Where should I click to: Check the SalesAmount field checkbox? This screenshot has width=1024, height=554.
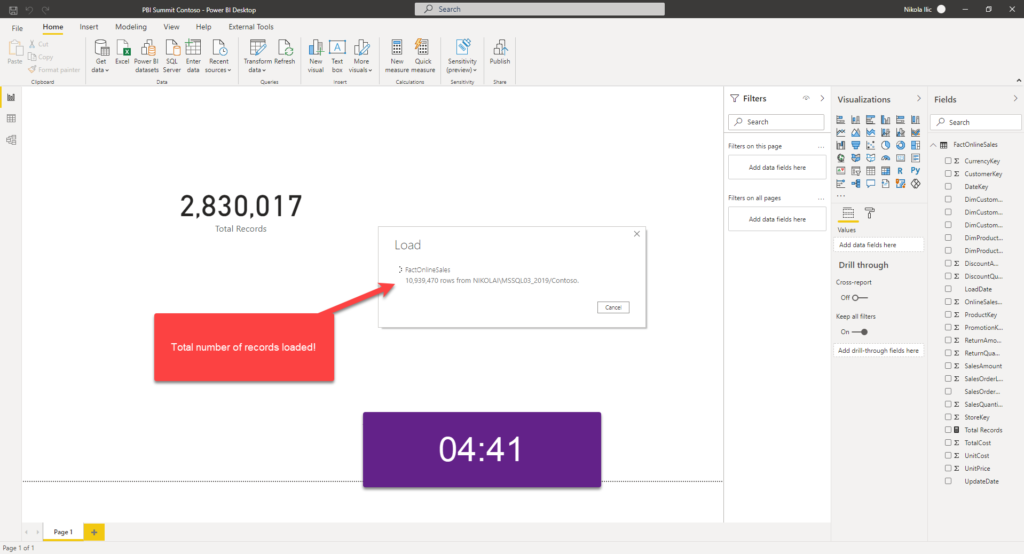pos(948,366)
